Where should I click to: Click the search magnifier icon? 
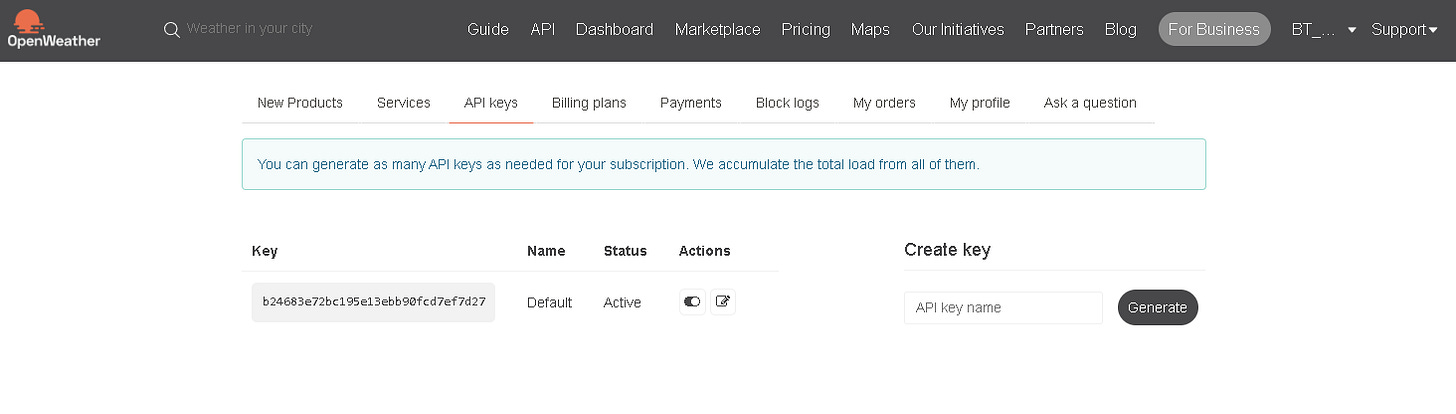click(x=171, y=29)
